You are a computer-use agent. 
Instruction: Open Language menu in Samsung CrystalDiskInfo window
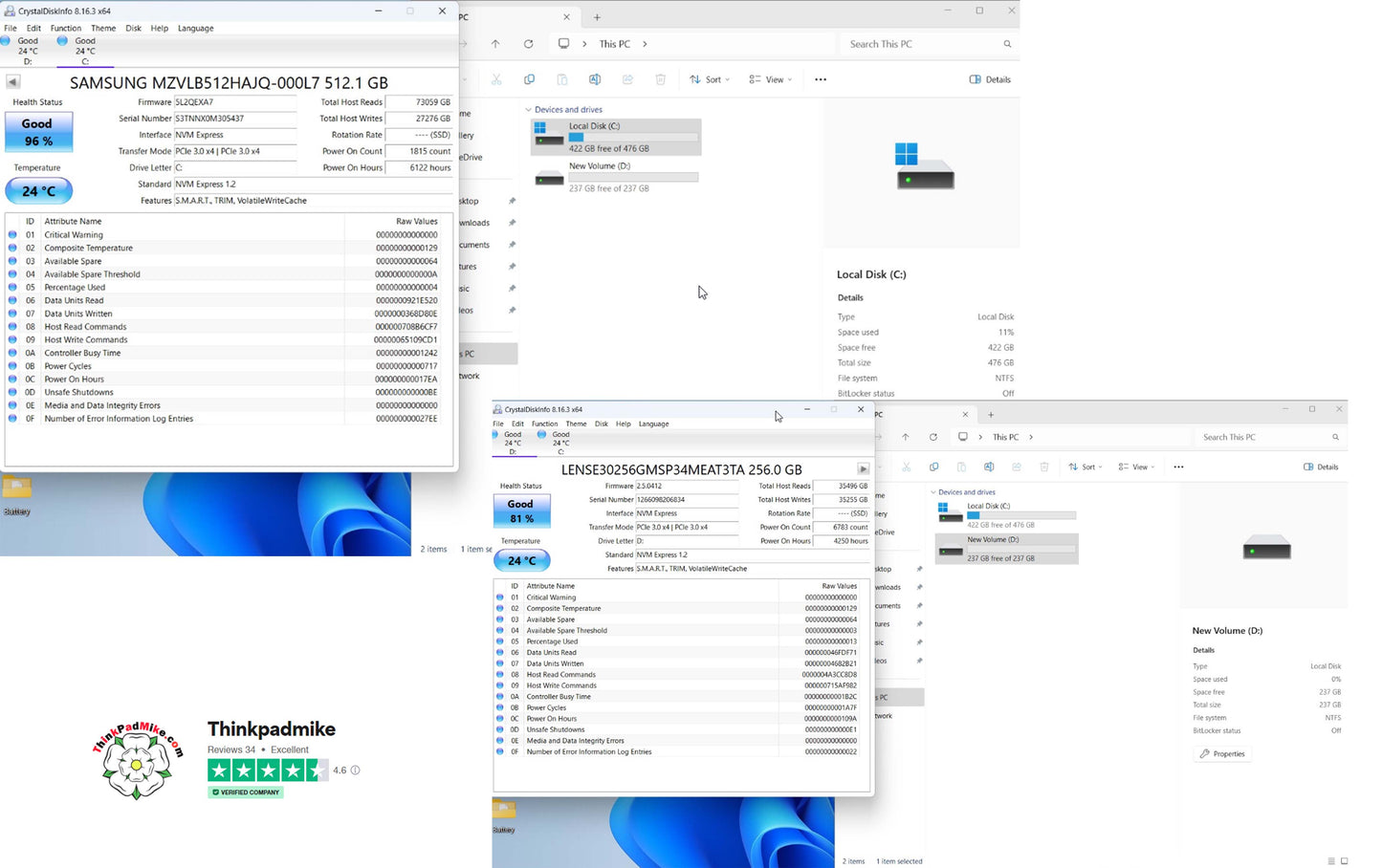pos(196,28)
